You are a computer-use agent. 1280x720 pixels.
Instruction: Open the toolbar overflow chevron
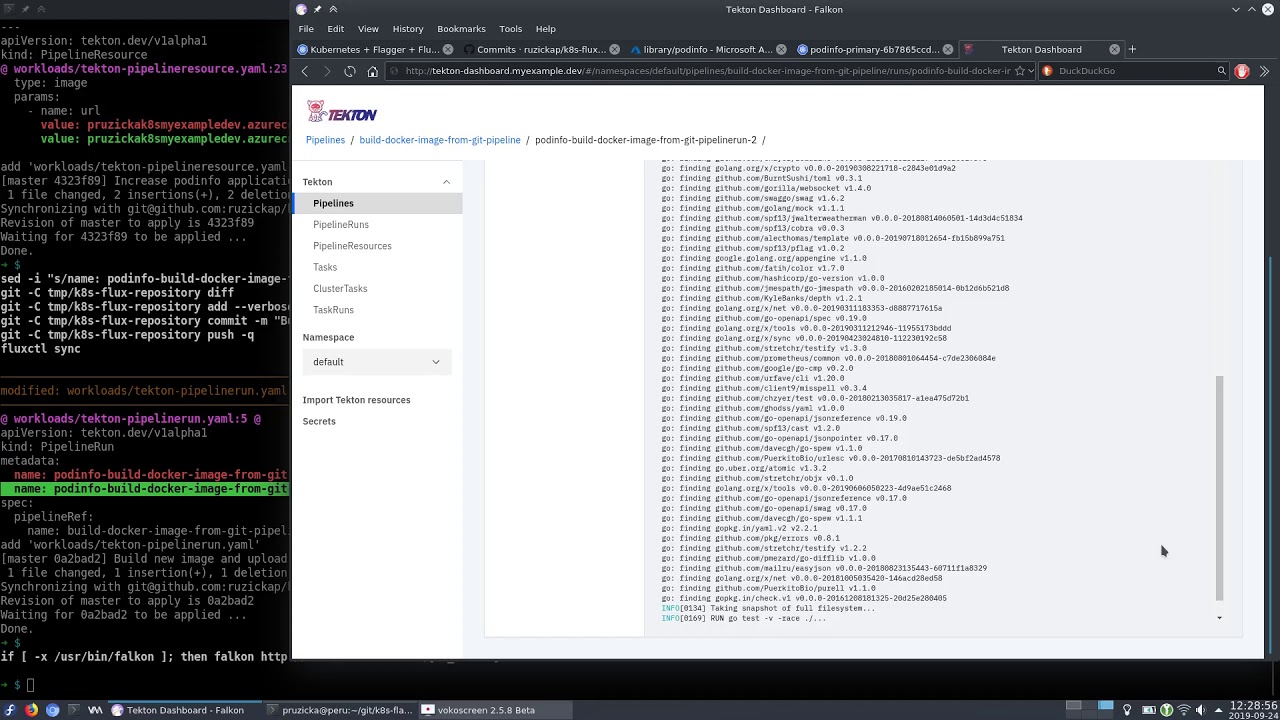[1264, 71]
